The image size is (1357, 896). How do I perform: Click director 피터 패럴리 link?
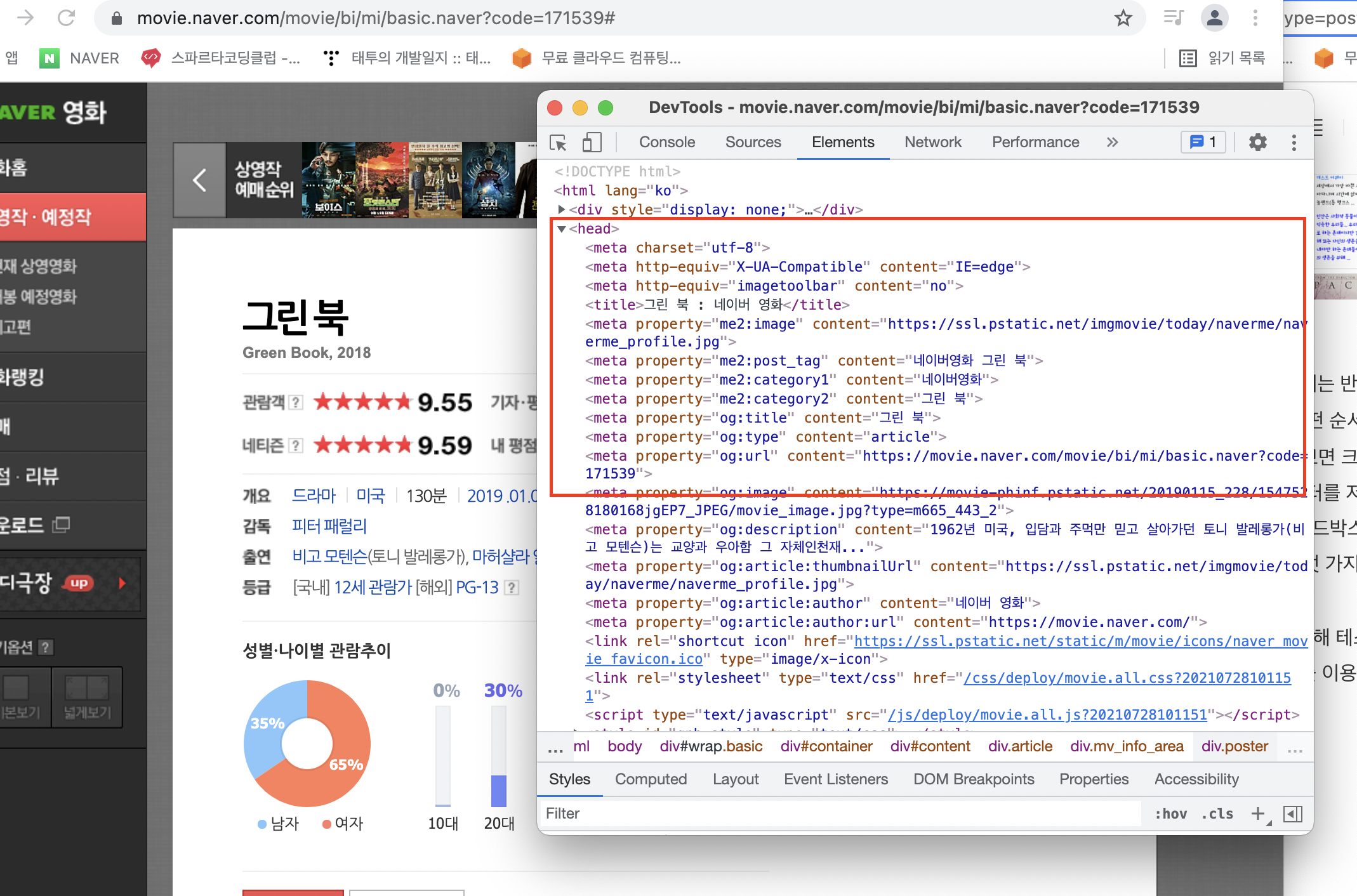click(x=329, y=526)
